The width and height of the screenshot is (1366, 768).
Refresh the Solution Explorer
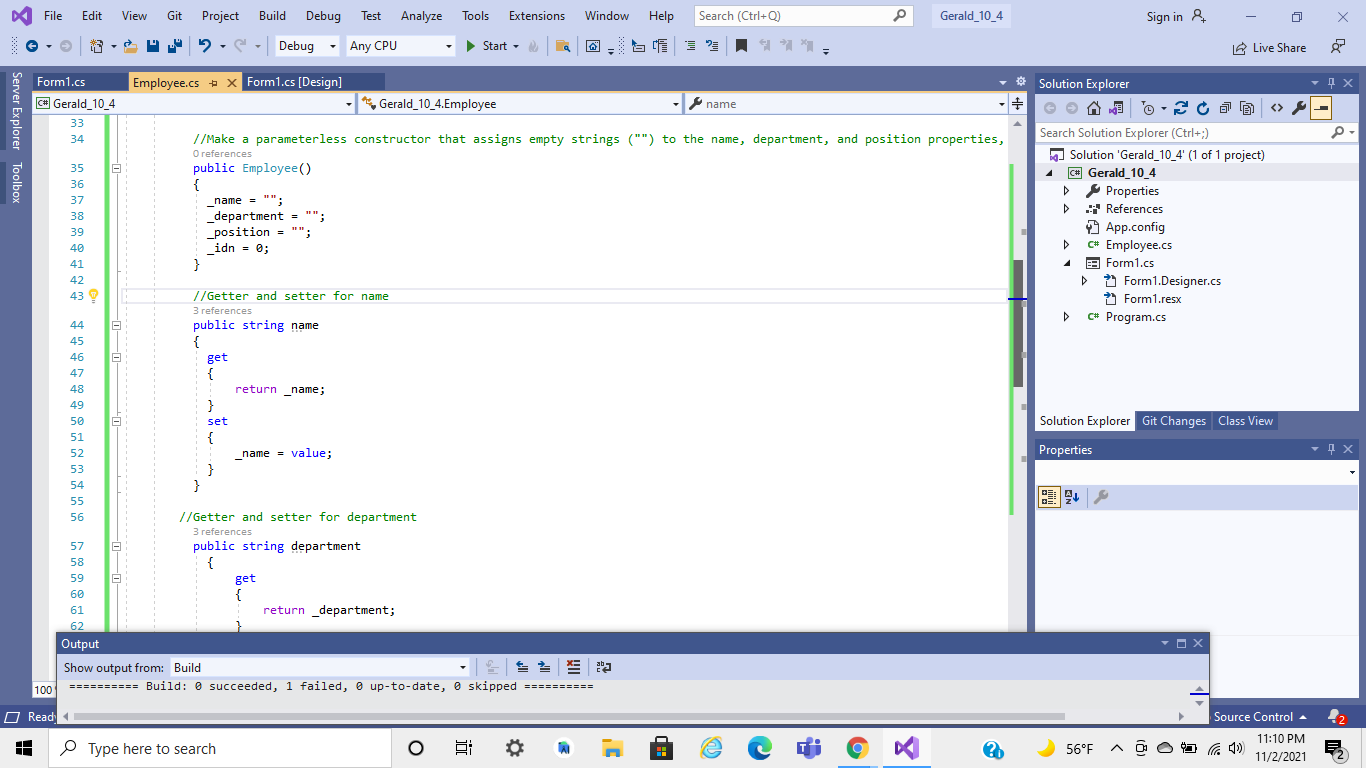[1203, 108]
